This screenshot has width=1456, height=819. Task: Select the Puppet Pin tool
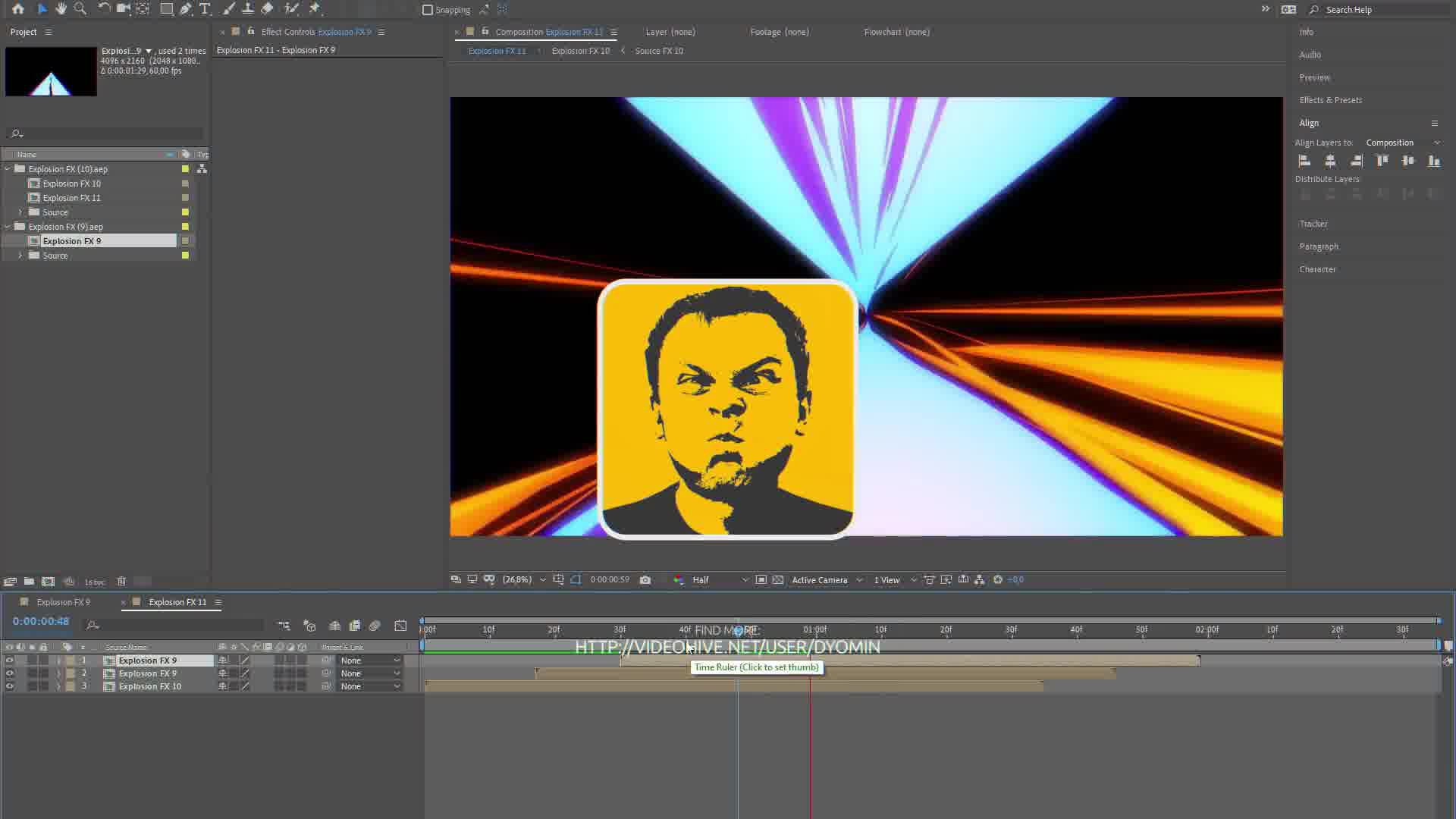pyautogui.click(x=315, y=9)
